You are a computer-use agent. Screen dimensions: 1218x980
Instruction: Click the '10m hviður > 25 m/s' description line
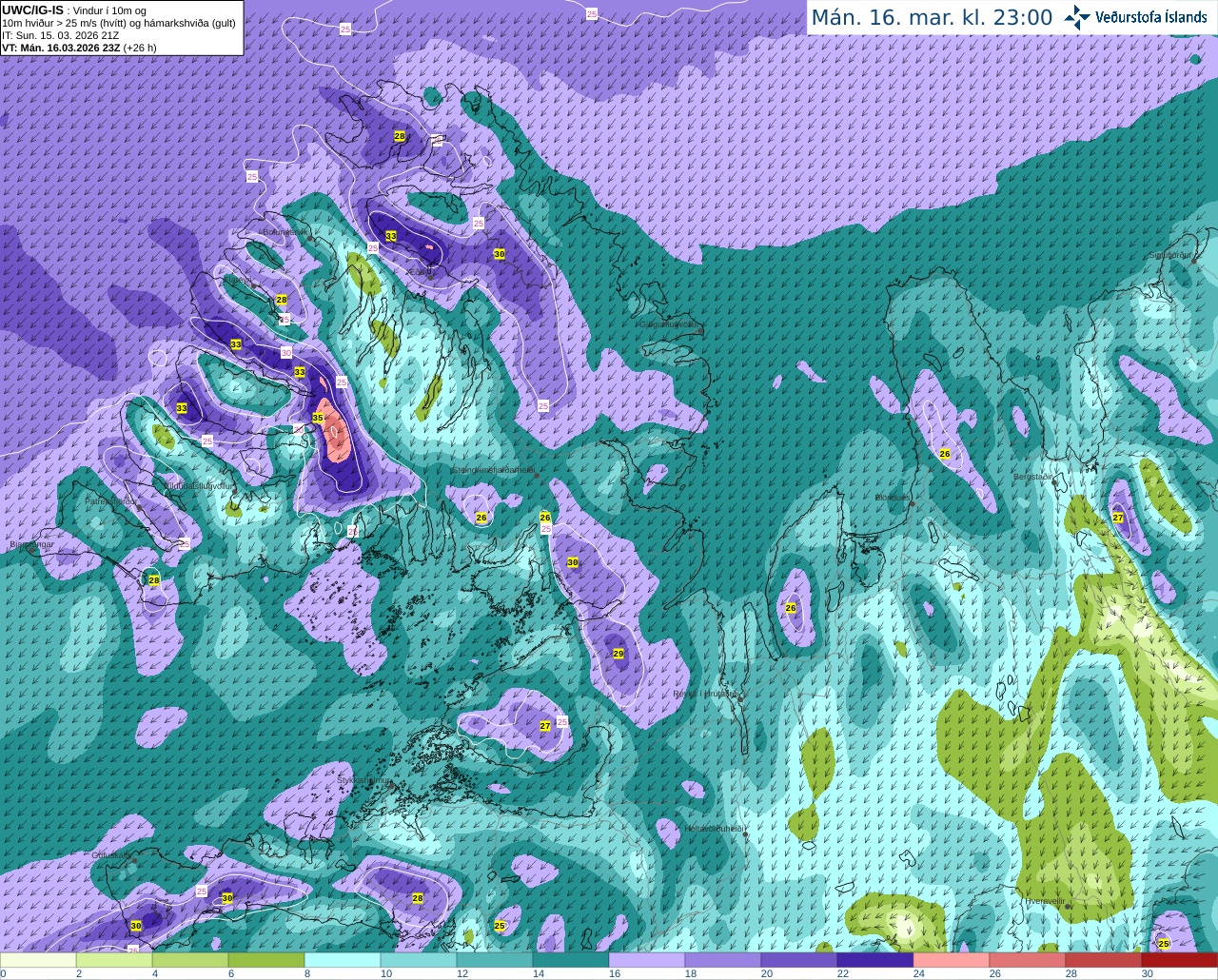119,23
